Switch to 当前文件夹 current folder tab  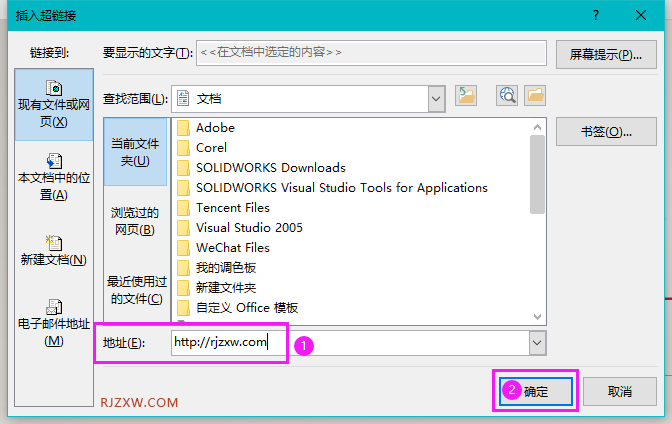(135, 152)
